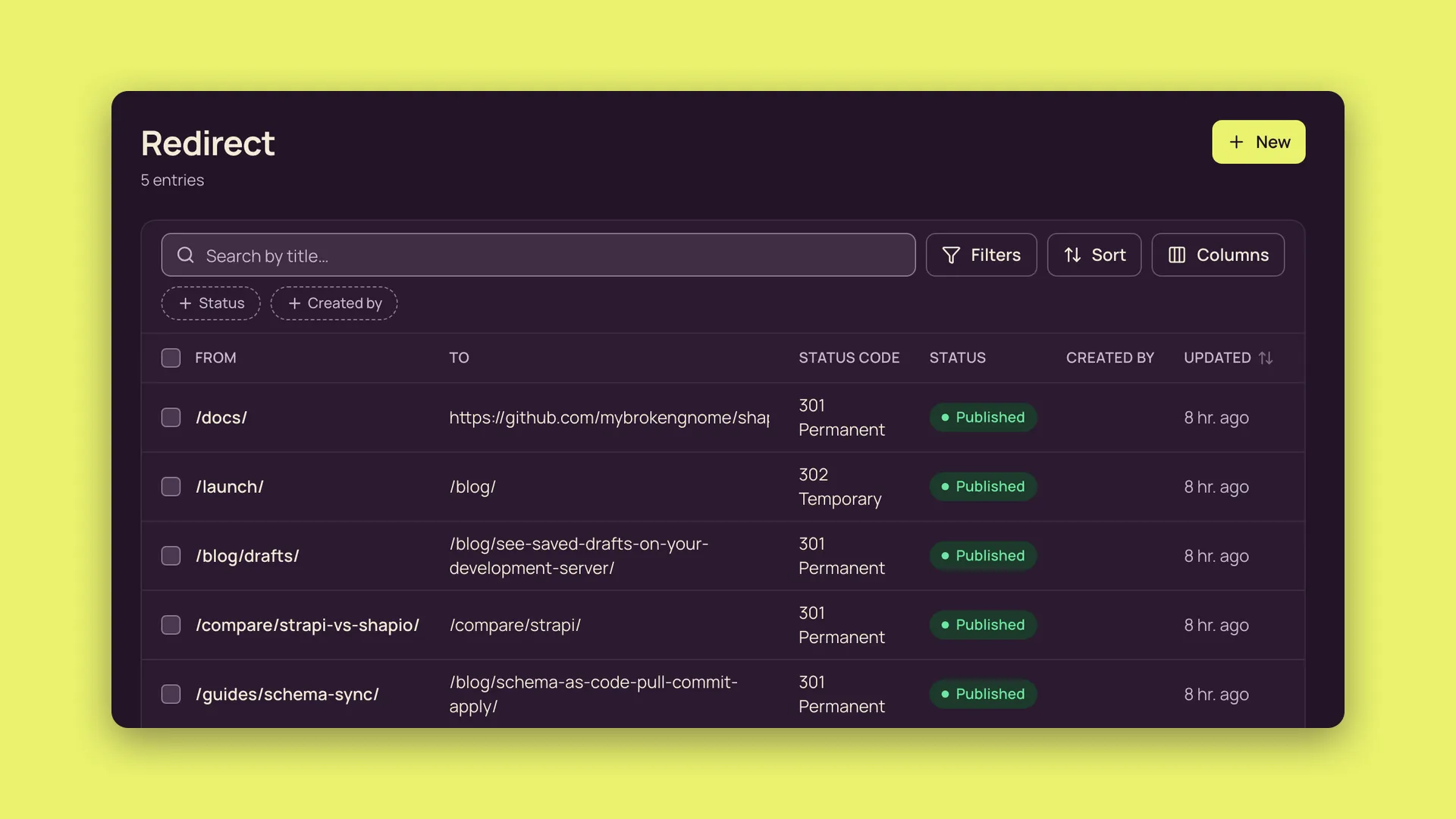Click the funnel filter icon
Screen dimensions: 1456x819
951,256
